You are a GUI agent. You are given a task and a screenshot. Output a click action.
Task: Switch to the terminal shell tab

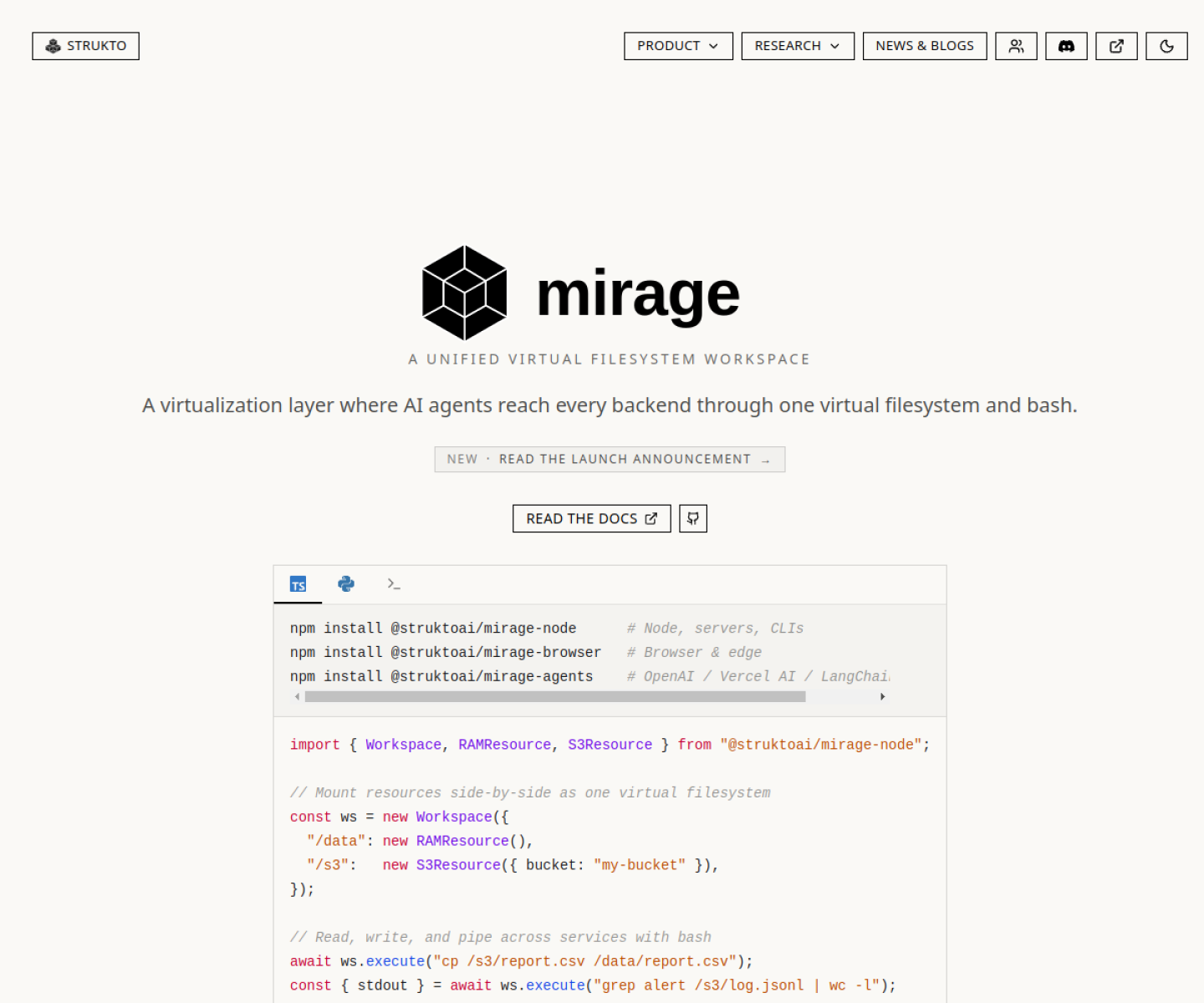click(x=394, y=584)
